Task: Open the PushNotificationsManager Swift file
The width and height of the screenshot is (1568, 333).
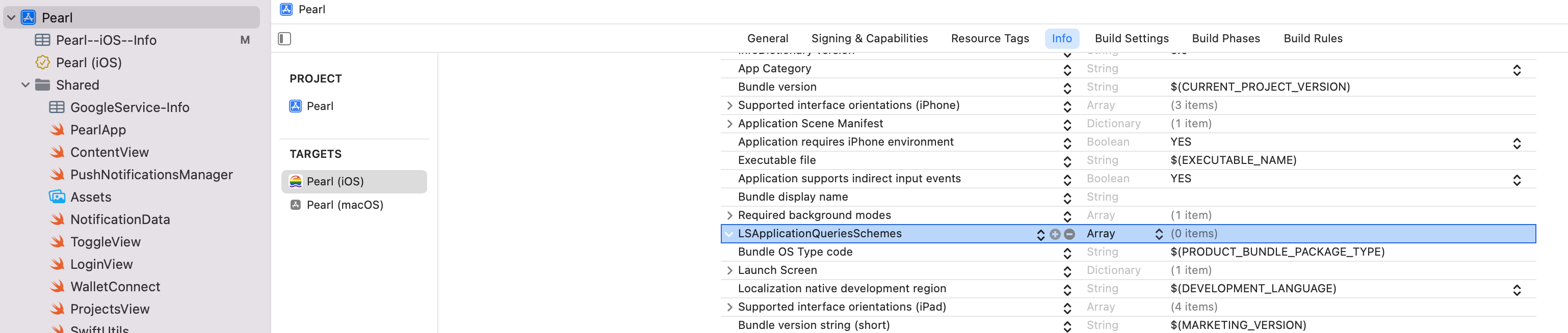Action: 151,175
